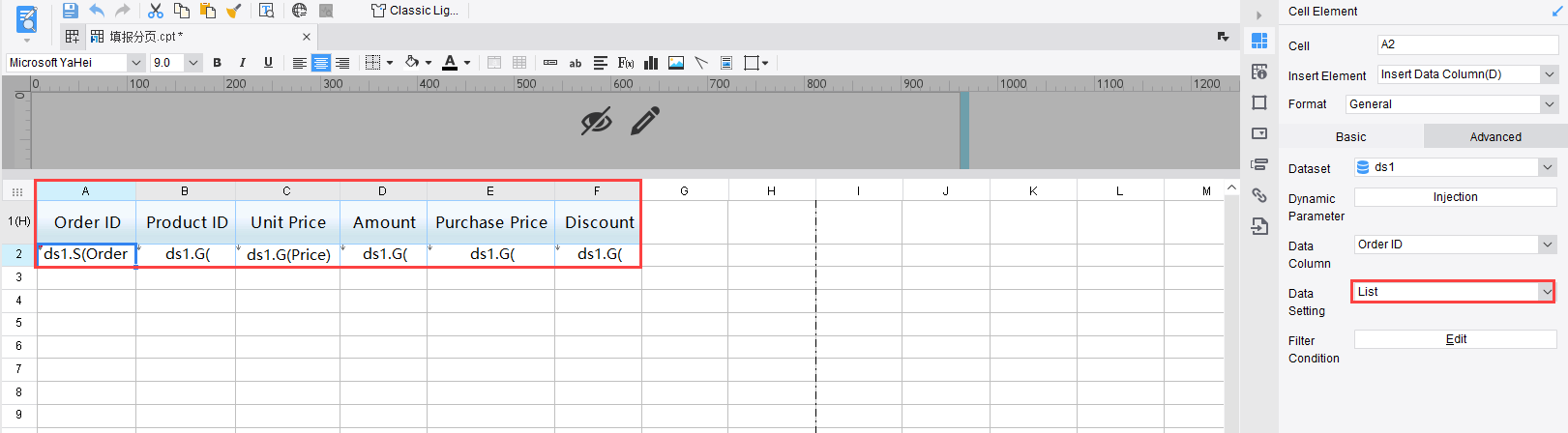Select cell A2 ds1.S(Order
Image resolution: width=1568 pixels, height=433 pixels.
pyautogui.click(x=86, y=254)
